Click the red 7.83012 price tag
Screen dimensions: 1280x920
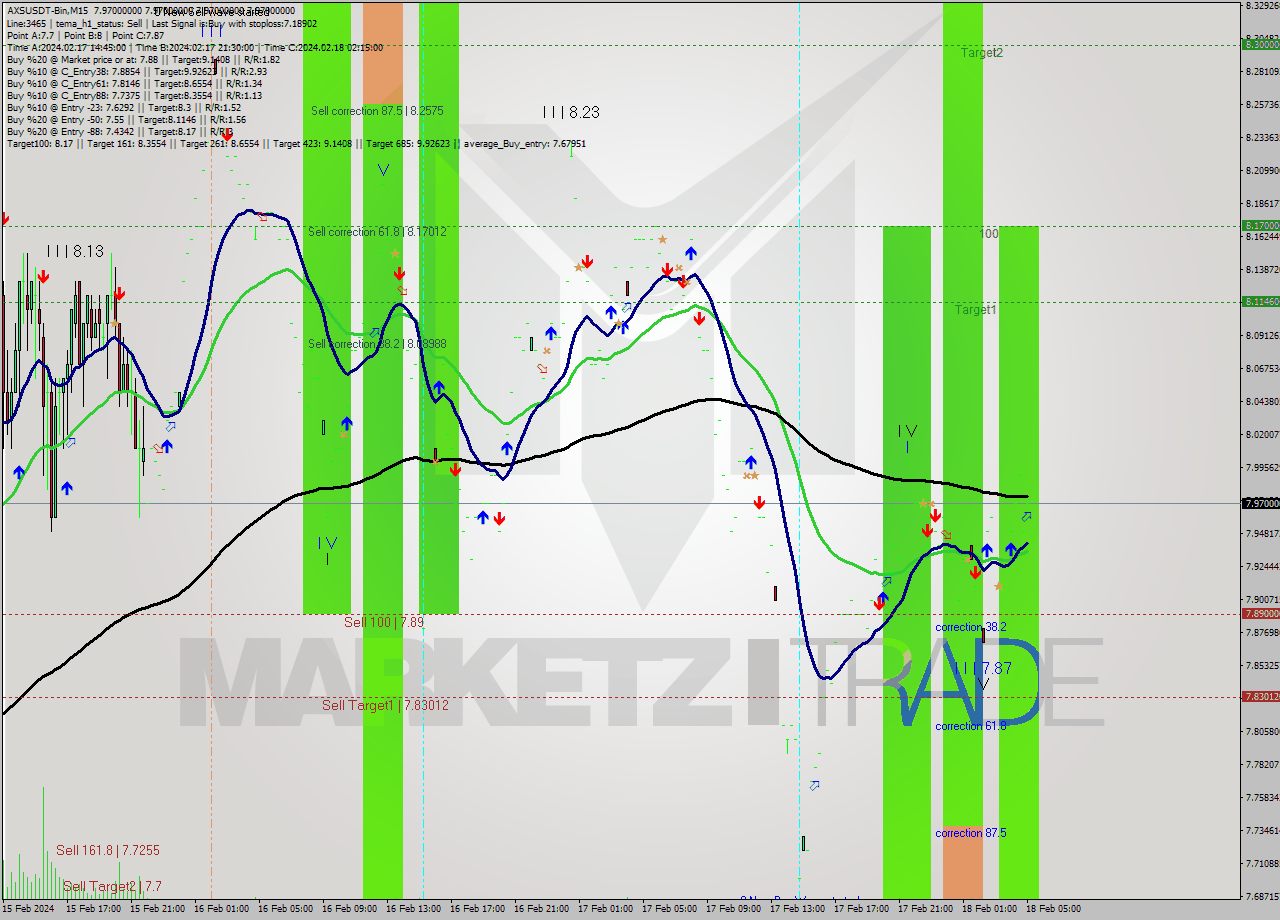(x=1260, y=697)
